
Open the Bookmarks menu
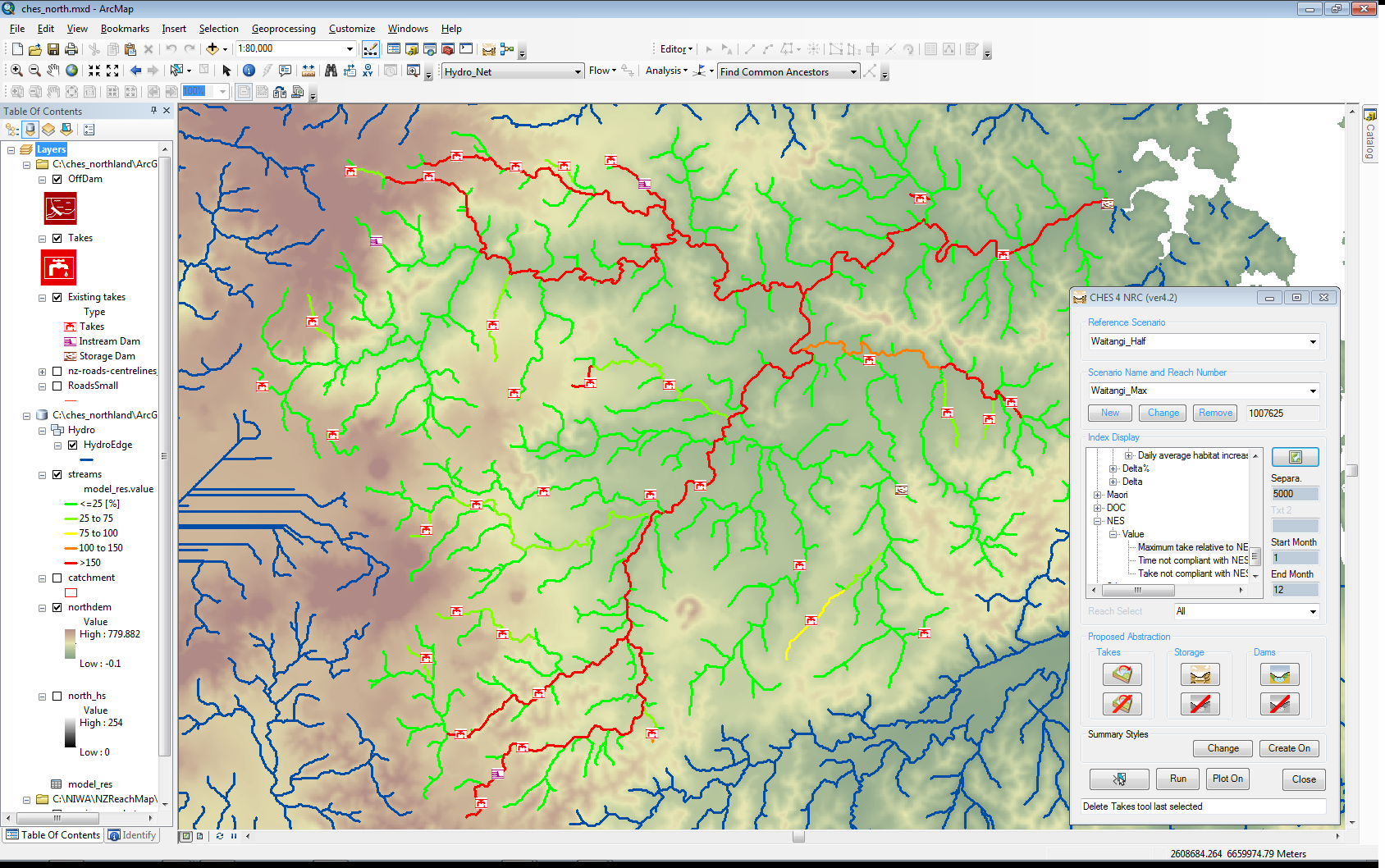click(125, 29)
